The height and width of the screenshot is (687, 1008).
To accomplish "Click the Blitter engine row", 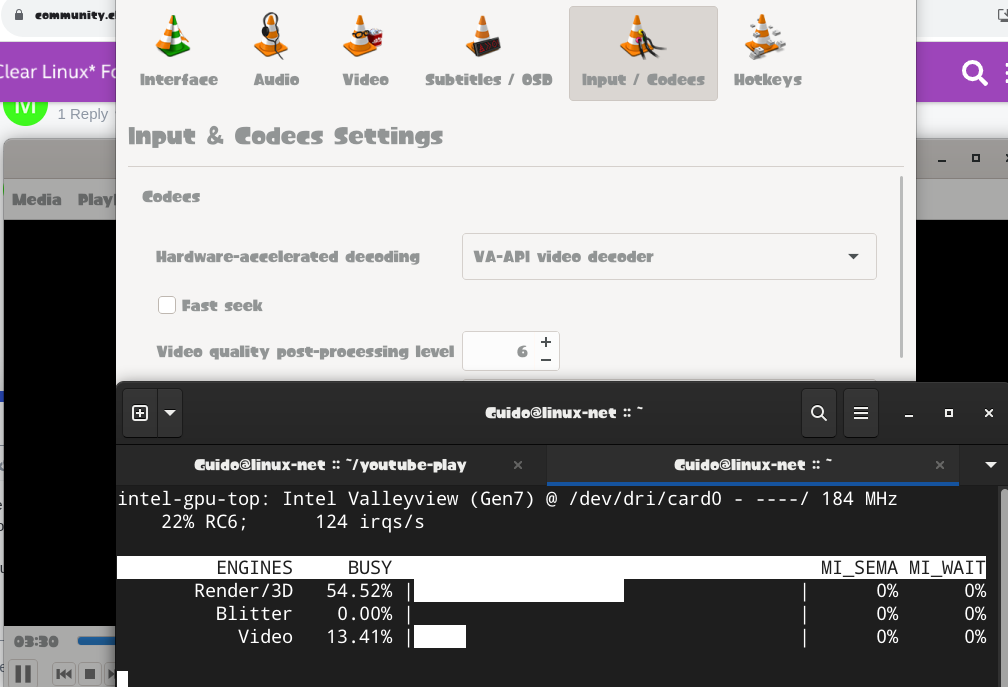I will pos(552,614).
